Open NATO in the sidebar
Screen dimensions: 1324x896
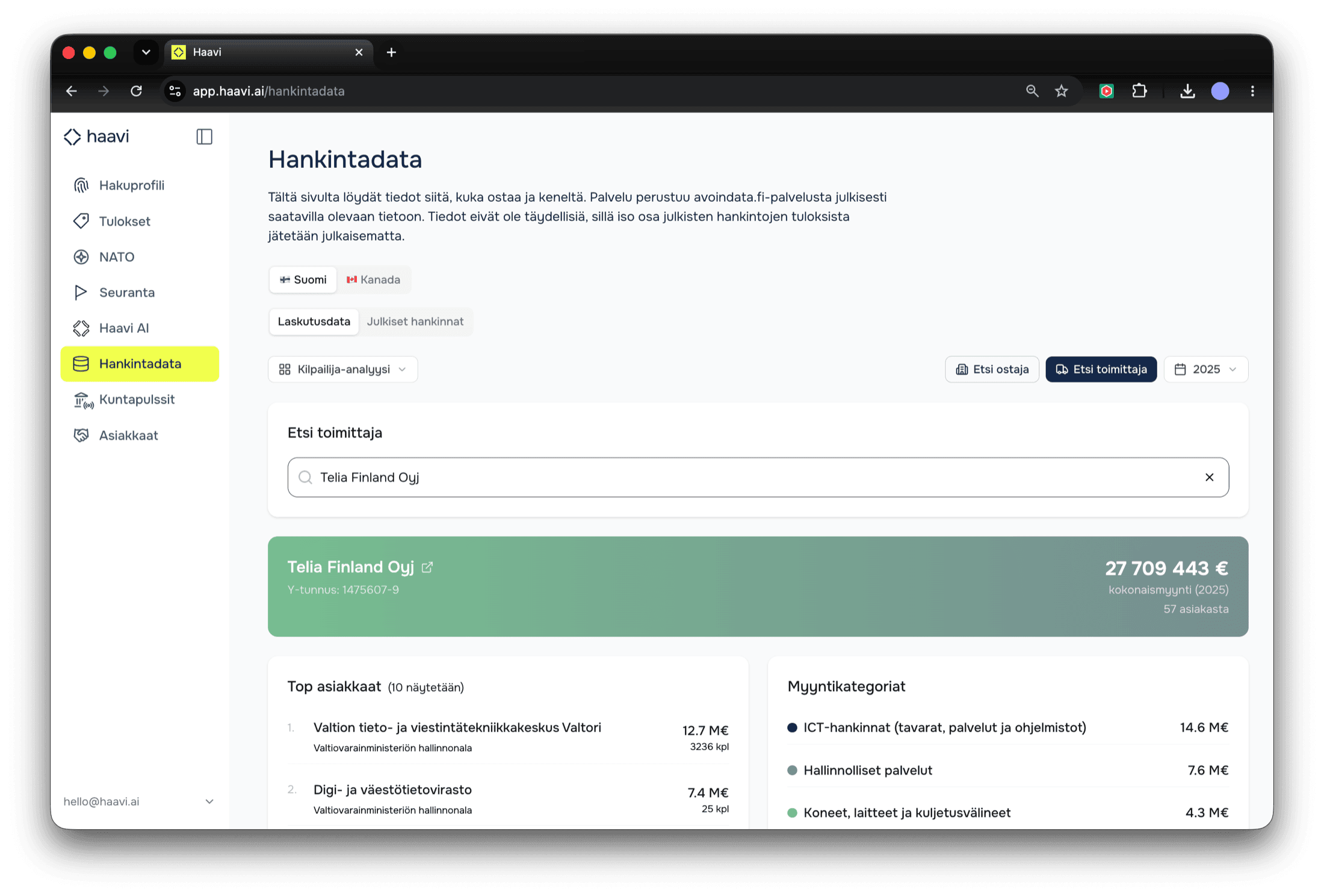[139, 257]
